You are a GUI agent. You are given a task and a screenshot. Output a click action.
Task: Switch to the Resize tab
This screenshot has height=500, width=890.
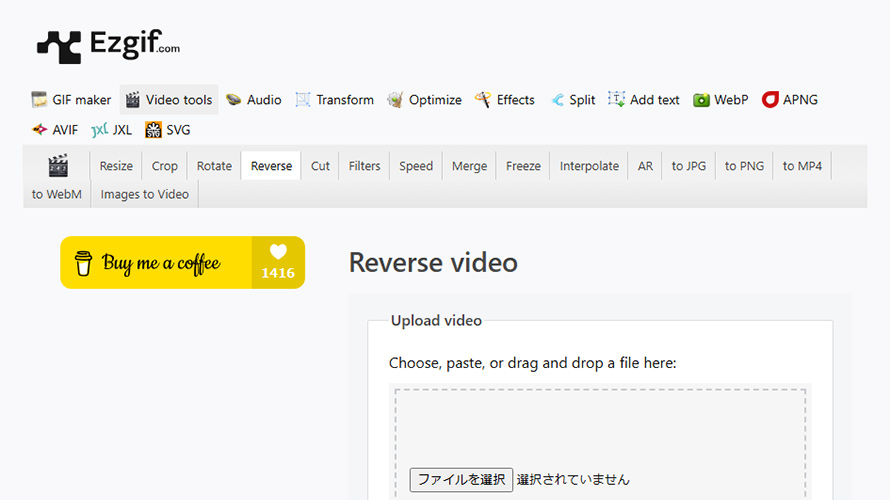click(x=116, y=166)
